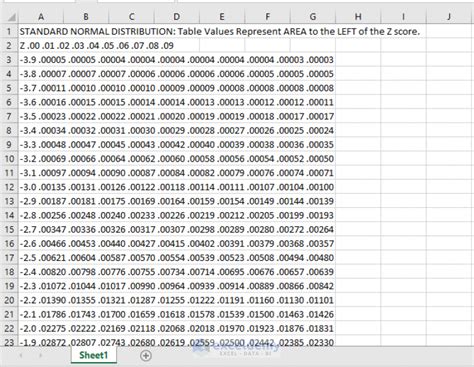
Task: Select column I header
Action: tap(403, 16)
